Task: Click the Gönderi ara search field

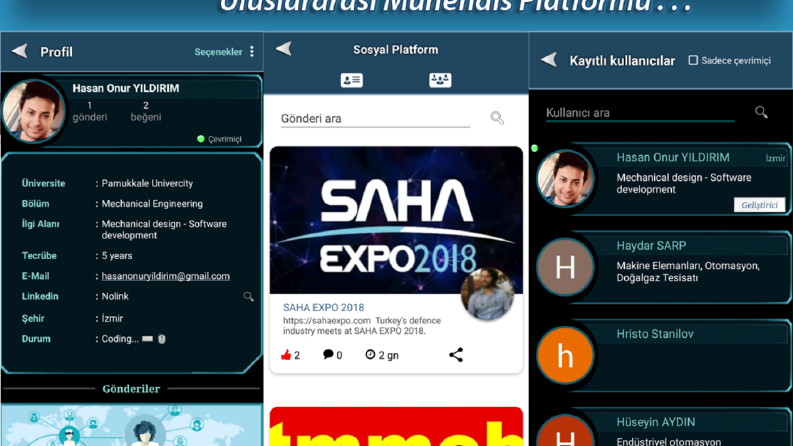Action: click(x=375, y=118)
